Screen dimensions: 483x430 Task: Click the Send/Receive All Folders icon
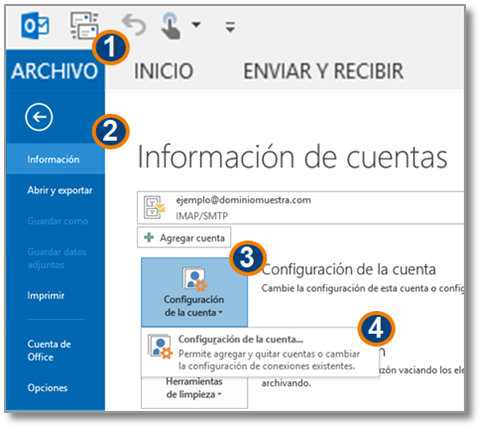click(x=85, y=26)
